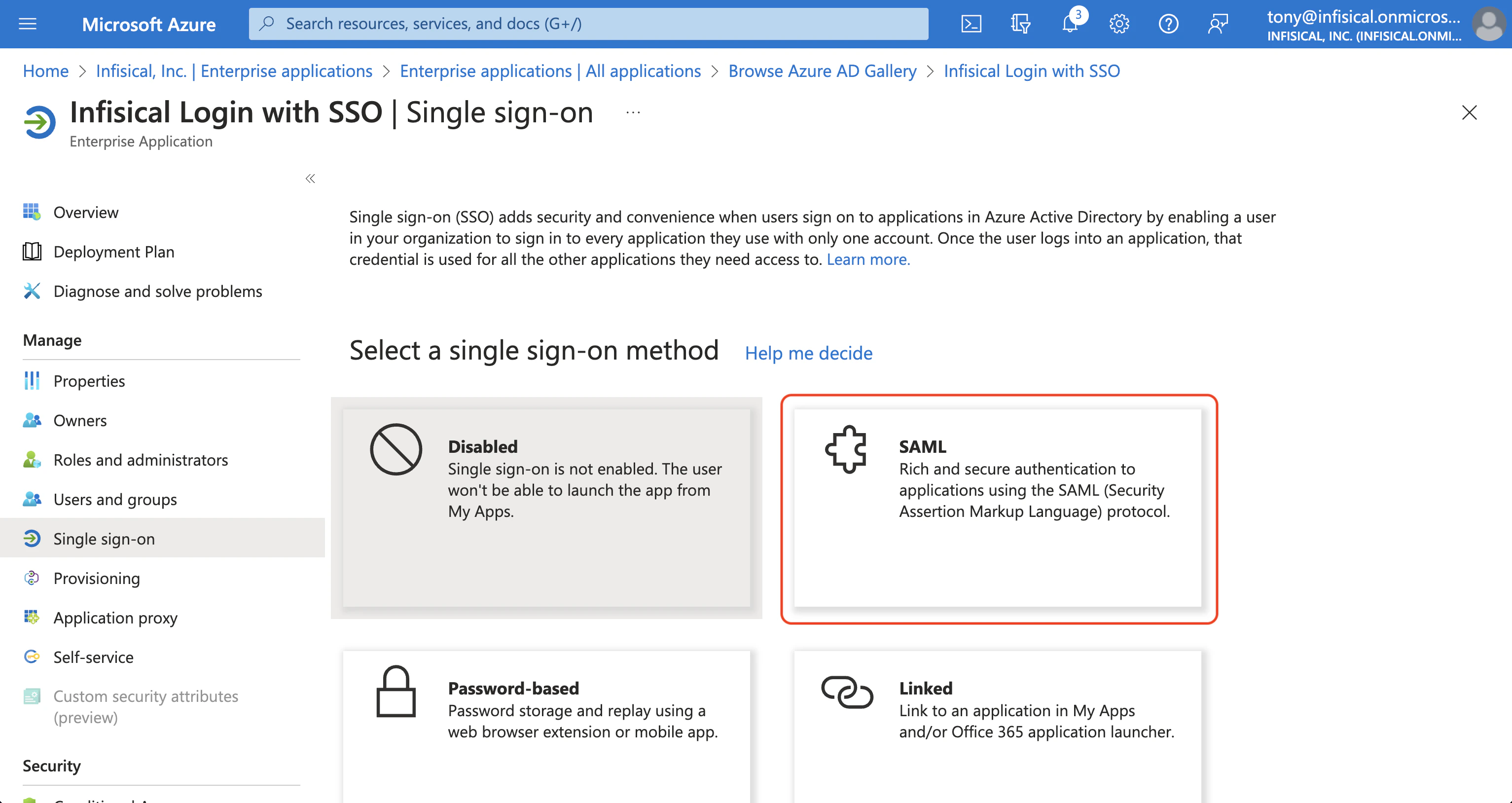Viewport: 1512px width, 803px height.
Task: Open the feedback icon
Action: (x=1218, y=24)
